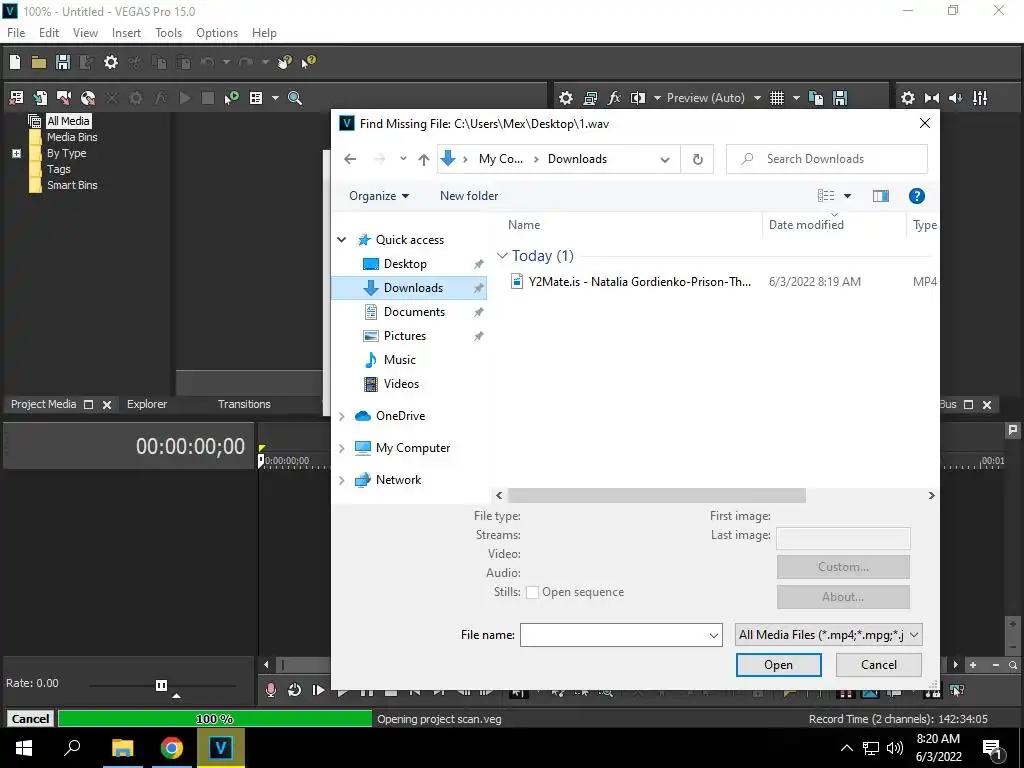Open the Split Screen View dropdown arrow
The width and height of the screenshot is (1024, 768).
(657, 98)
